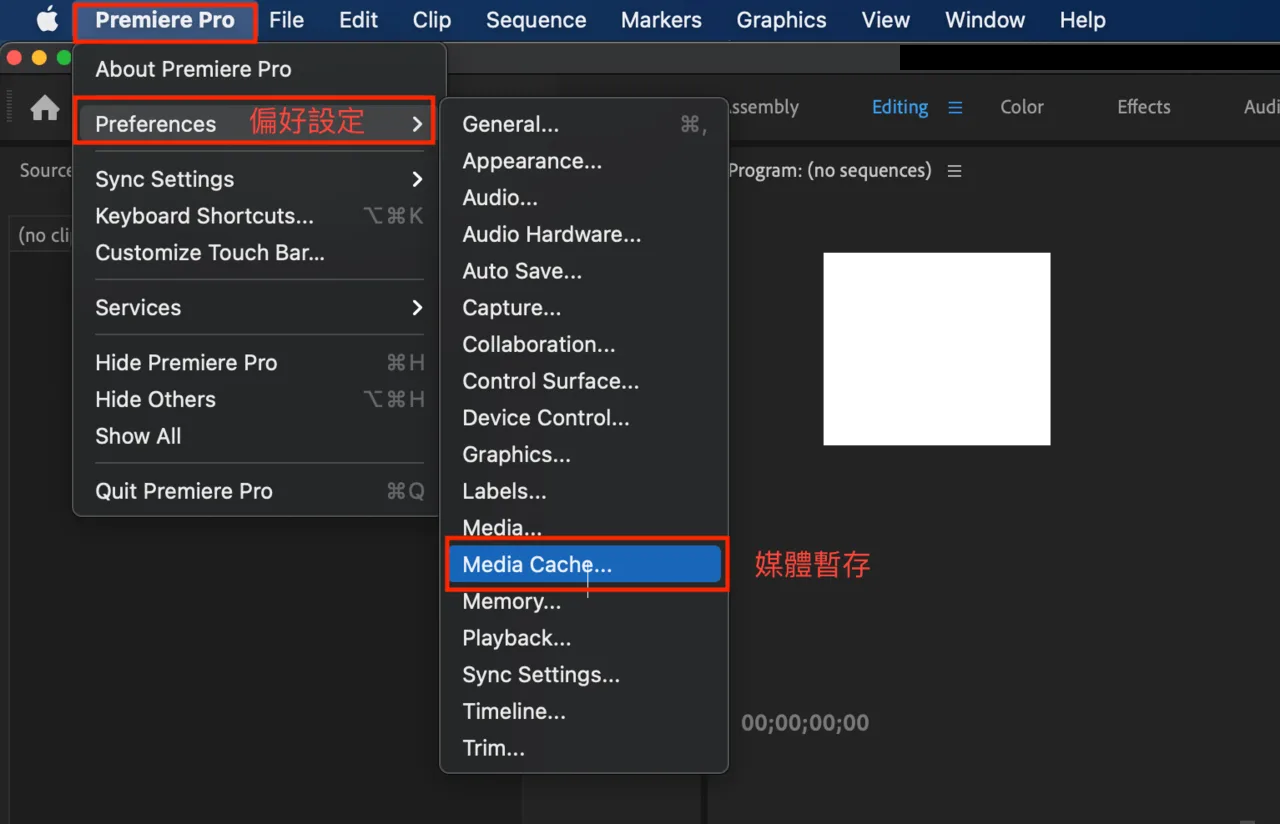Image resolution: width=1280 pixels, height=824 pixels.
Task: Click the 00;00;00;00 timecode in Program monitor
Action: [x=805, y=723]
